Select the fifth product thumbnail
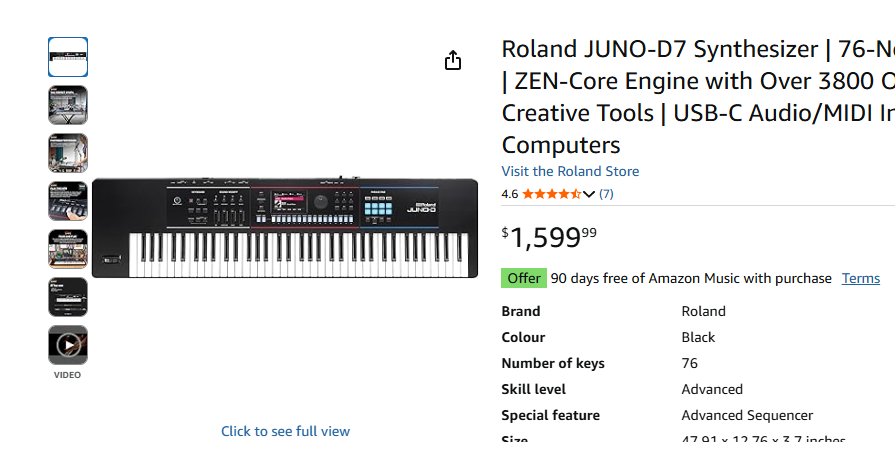The image size is (896, 463). (x=68, y=249)
